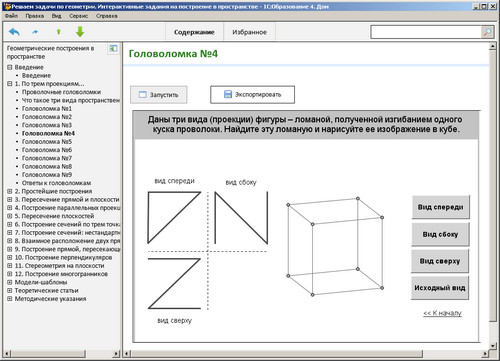Click the Исходный вид button
This screenshot has height=361, width=500.
coord(440,288)
